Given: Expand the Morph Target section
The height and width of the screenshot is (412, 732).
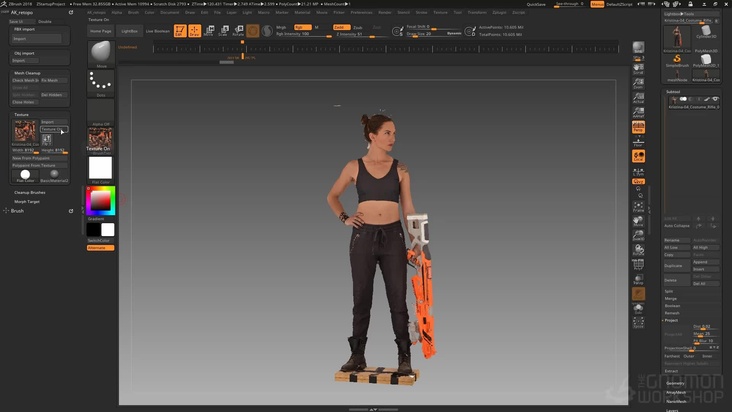Looking at the screenshot, I should tap(27, 202).
